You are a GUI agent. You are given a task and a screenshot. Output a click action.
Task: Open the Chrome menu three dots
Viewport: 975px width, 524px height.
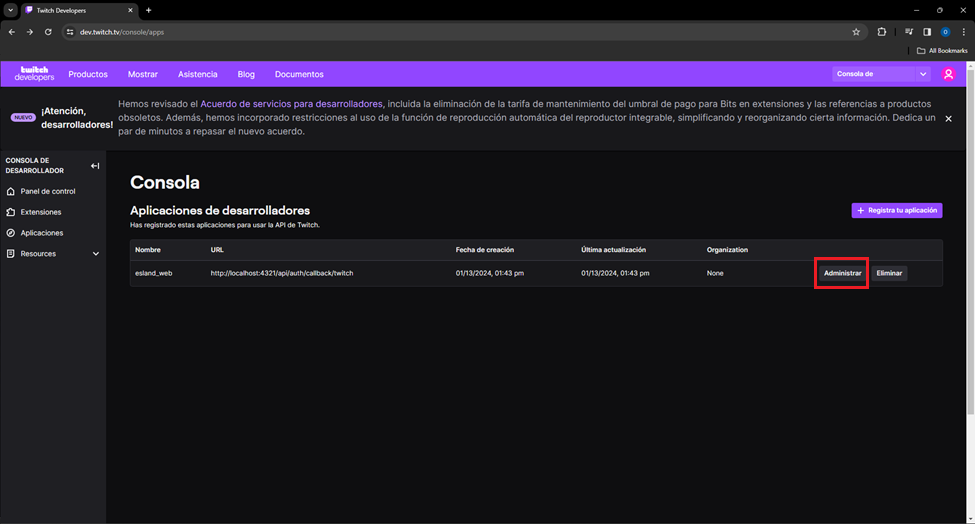click(x=964, y=32)
